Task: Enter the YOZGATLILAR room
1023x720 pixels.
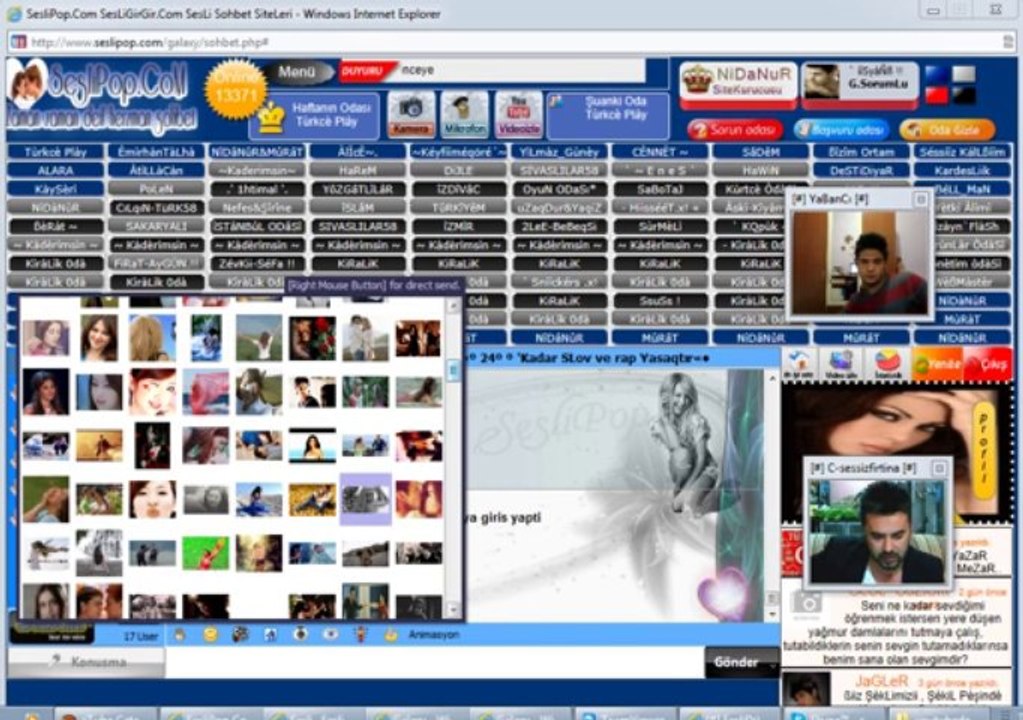Action: click(x=358, y=189)
